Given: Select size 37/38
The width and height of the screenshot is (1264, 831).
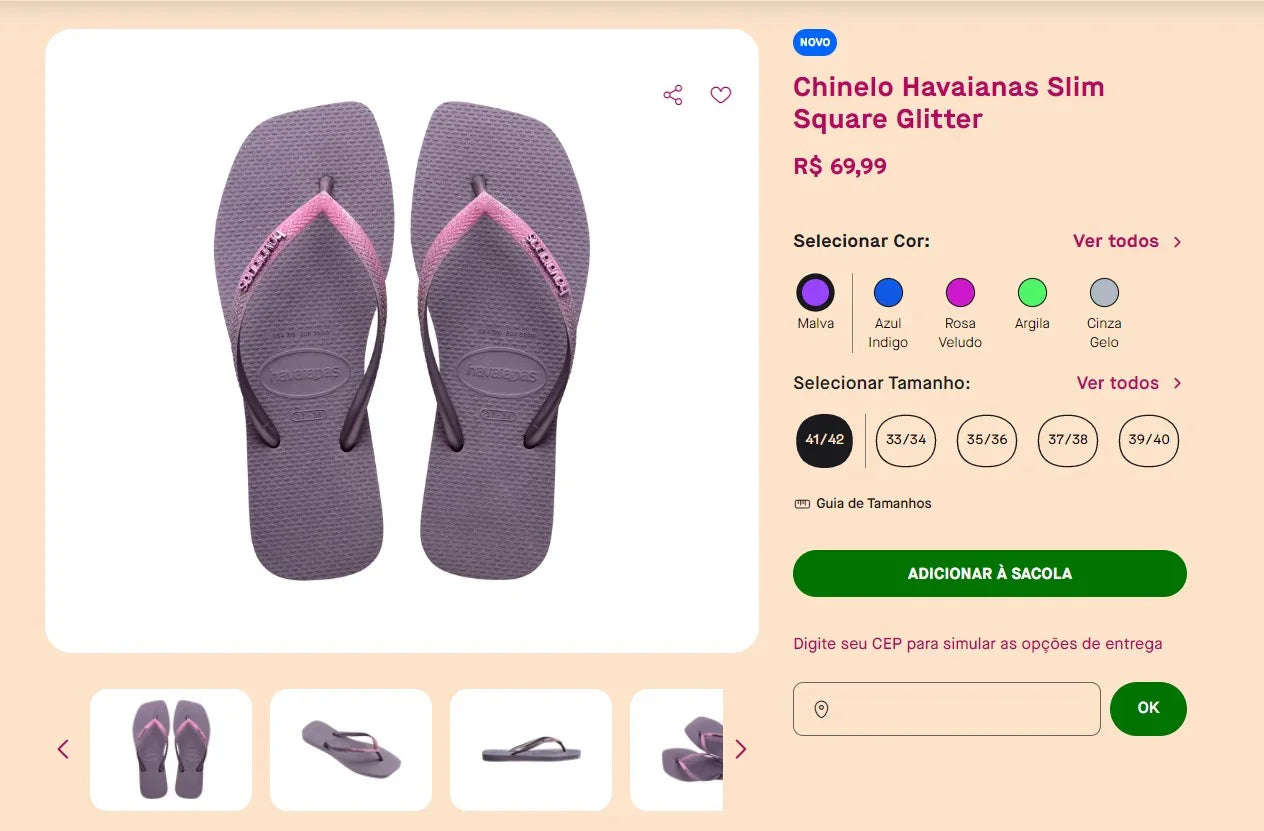Looking at the screenshot, I should (1067, 440).
